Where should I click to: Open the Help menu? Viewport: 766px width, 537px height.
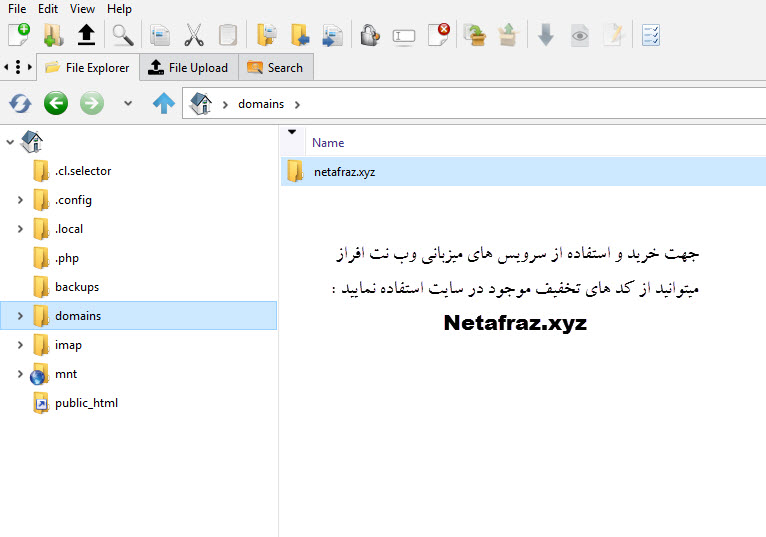119,9
